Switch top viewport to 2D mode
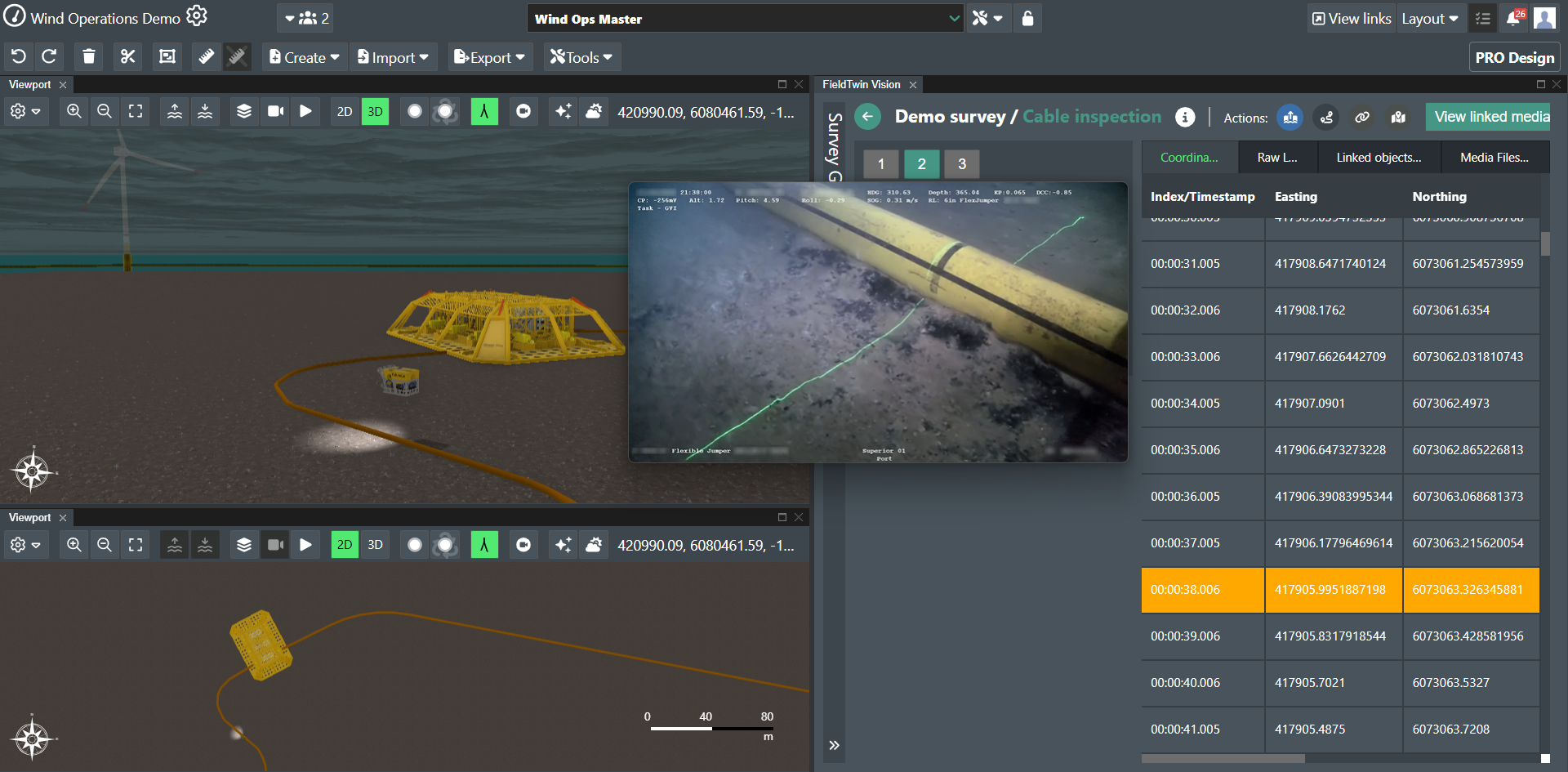1568x772 pixels. click(x=345, y=112)
